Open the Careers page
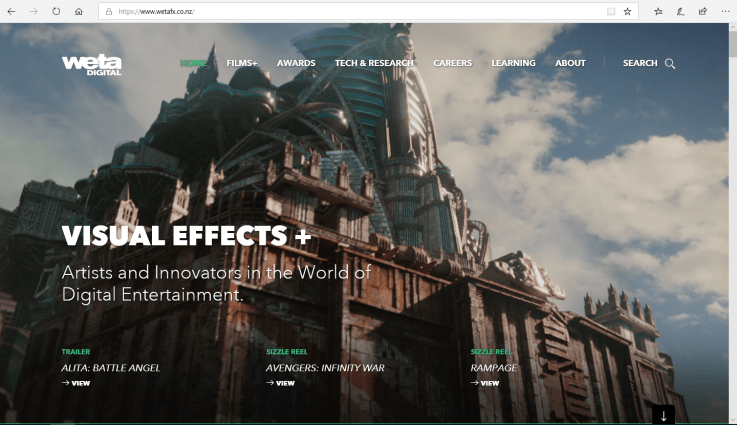The height and width of the screenshot is (425, 737). click(x=452, y=63)
